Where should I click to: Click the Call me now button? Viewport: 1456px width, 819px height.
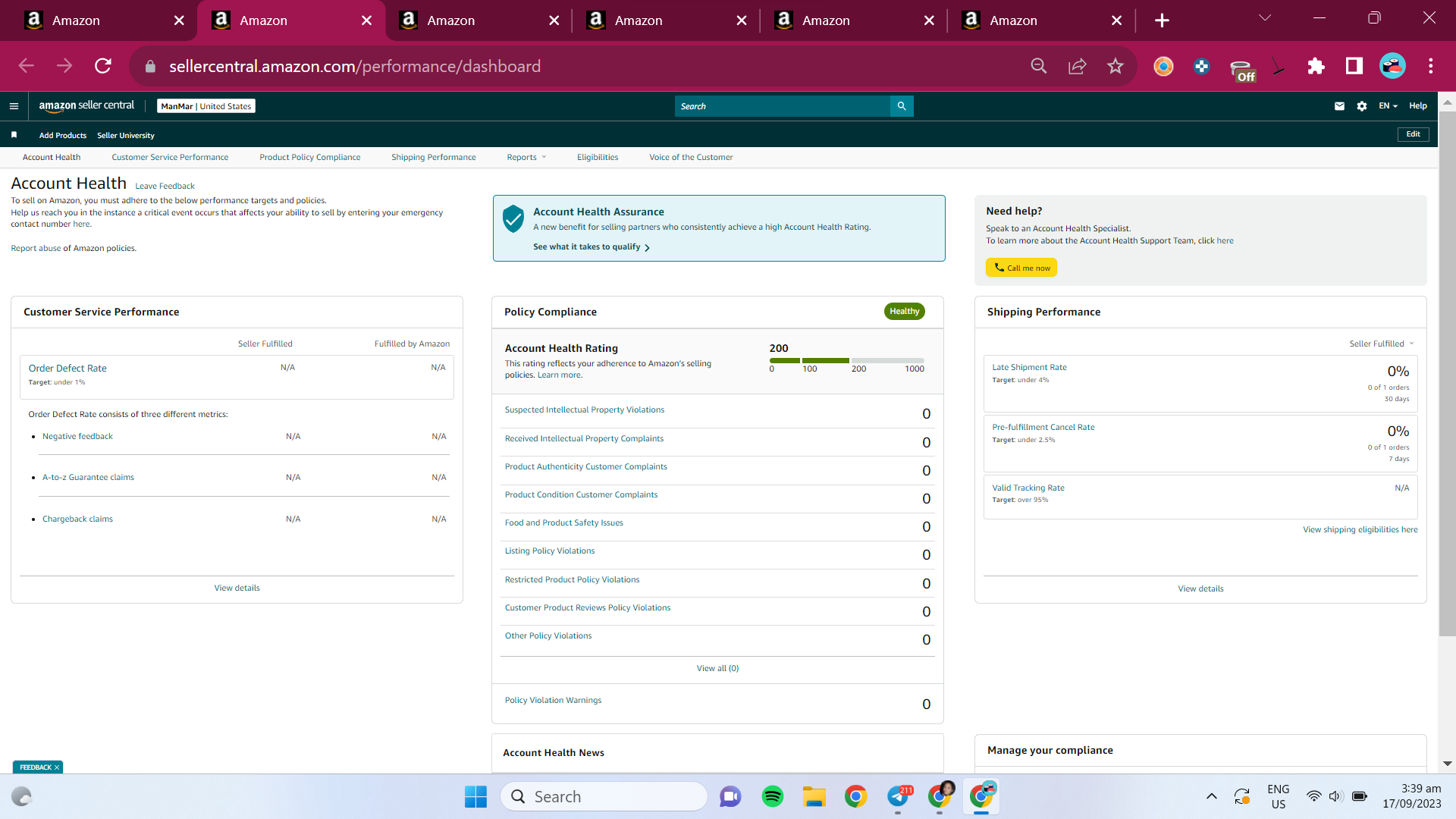coord(1021,268)
